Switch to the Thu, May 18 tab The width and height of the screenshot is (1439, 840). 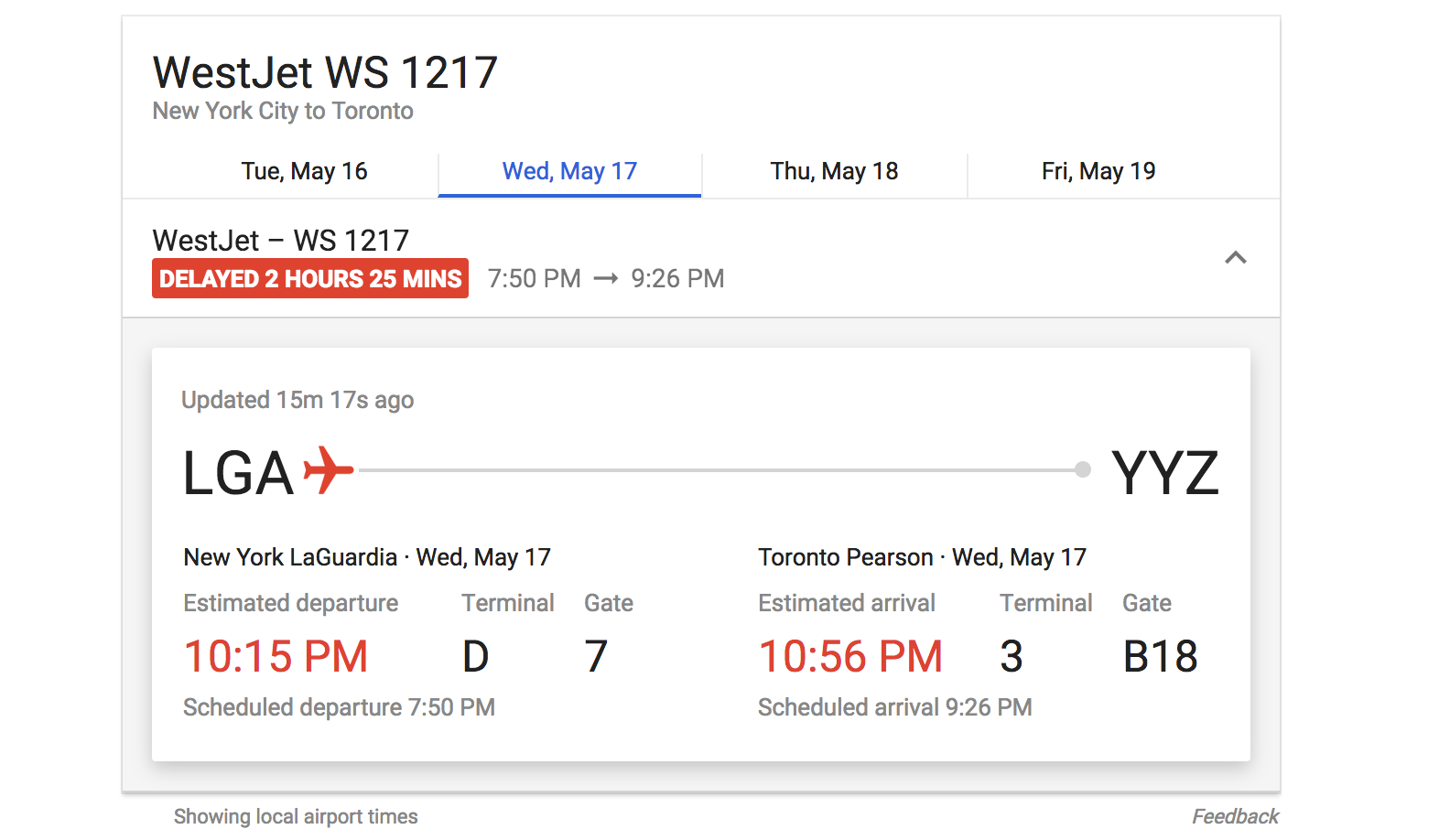(x=834, y=171)
